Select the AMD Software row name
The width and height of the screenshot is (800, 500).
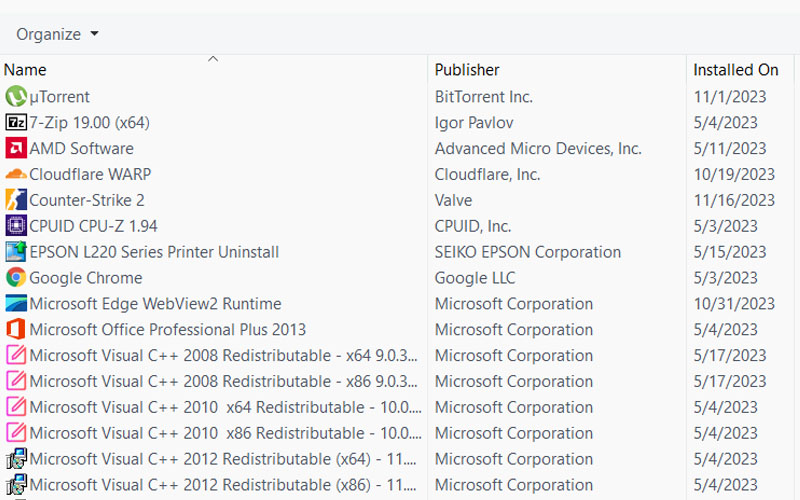82,148
